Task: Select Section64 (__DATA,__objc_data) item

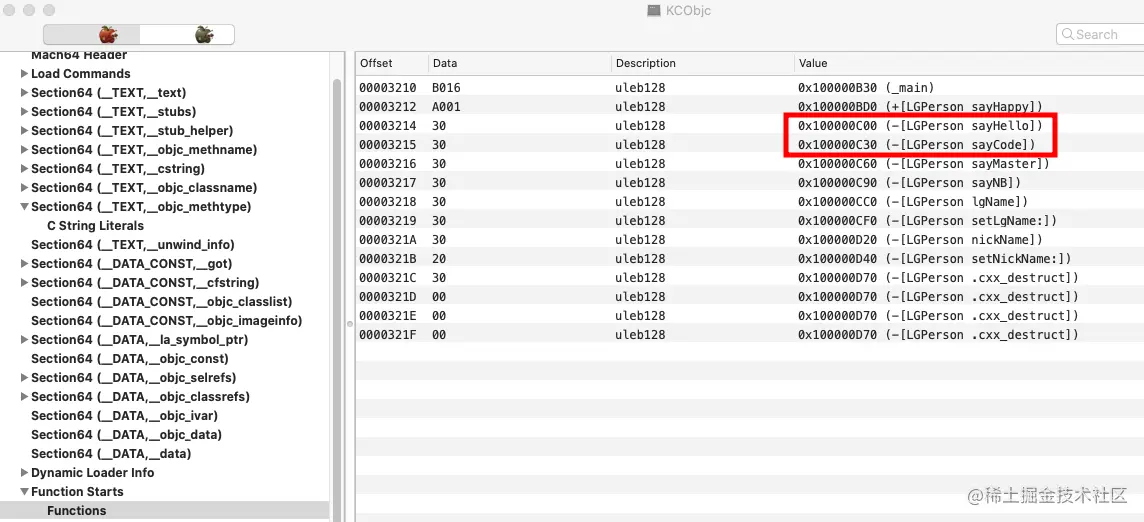Action: (126, 434)
